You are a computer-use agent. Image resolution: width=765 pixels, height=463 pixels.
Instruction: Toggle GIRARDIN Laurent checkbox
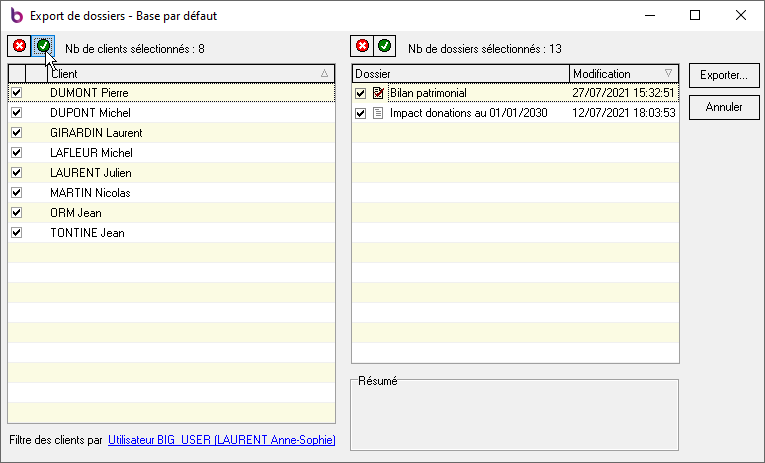click(17, 132)
